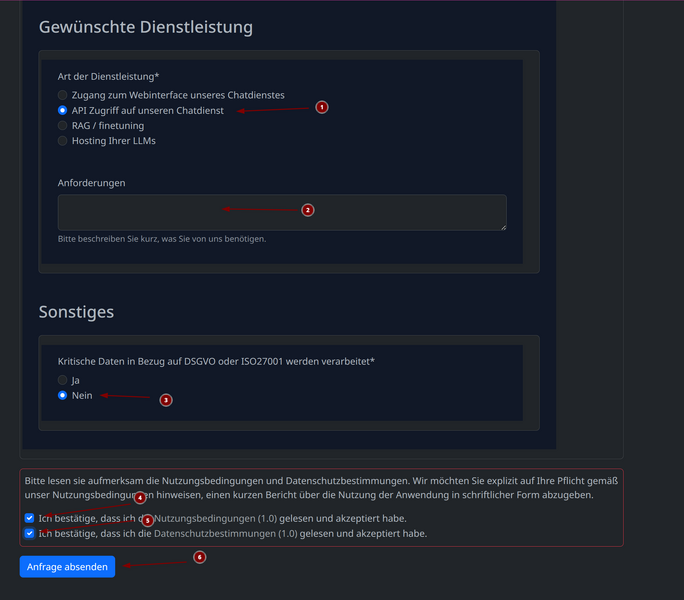Click the 'Sonstiges' section heading
The height and width of the screenshot is (600, 684).
tap(76, 312)
